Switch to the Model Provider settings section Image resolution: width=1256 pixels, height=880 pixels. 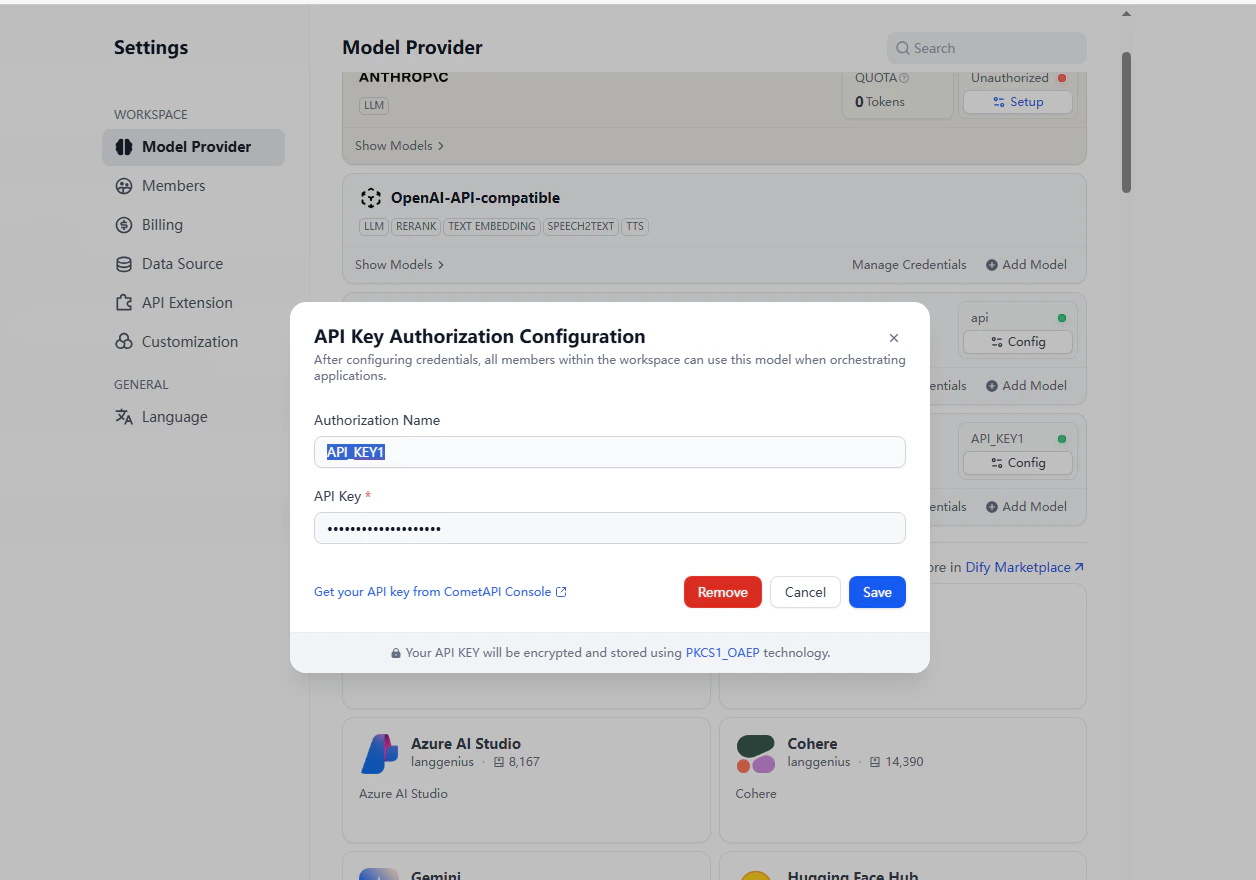pos(193,147)
